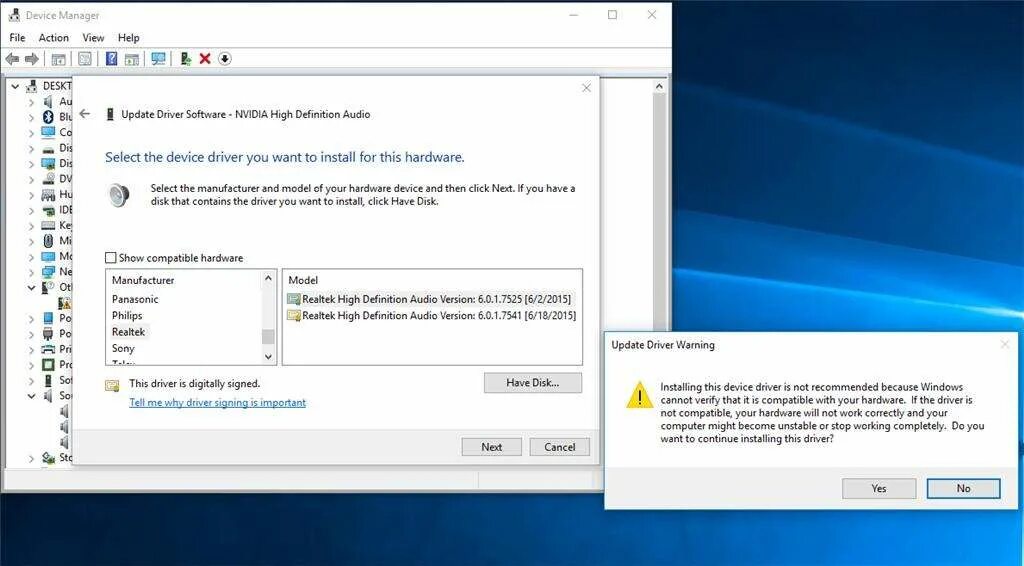
Task: Click the blue question-mark Help toolbar icon
Action: (112, 59)
